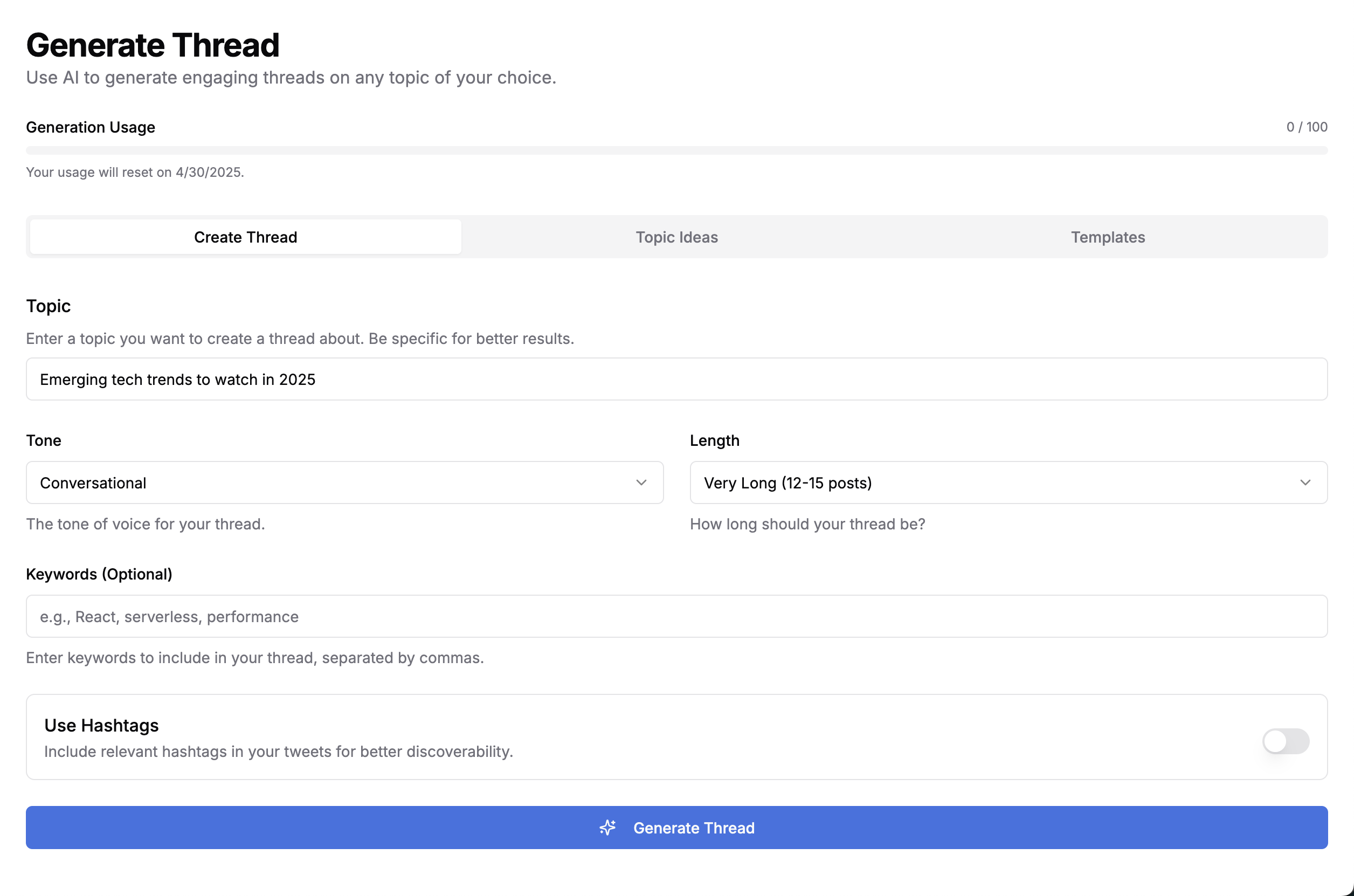Click the sparkle icon on Generate Thread button
The image size is (1354, 896).
pyautogui.click(x=607, y=828)
